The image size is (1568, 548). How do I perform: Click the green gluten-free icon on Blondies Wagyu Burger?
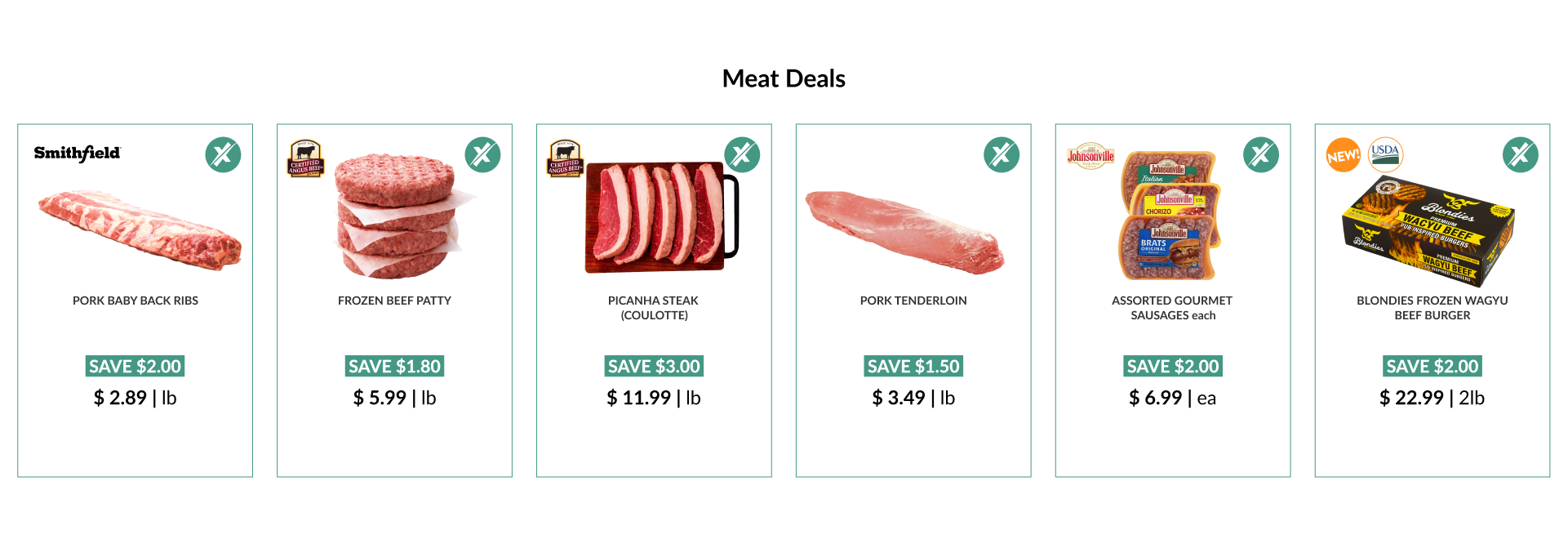(x=1521, y=154)
